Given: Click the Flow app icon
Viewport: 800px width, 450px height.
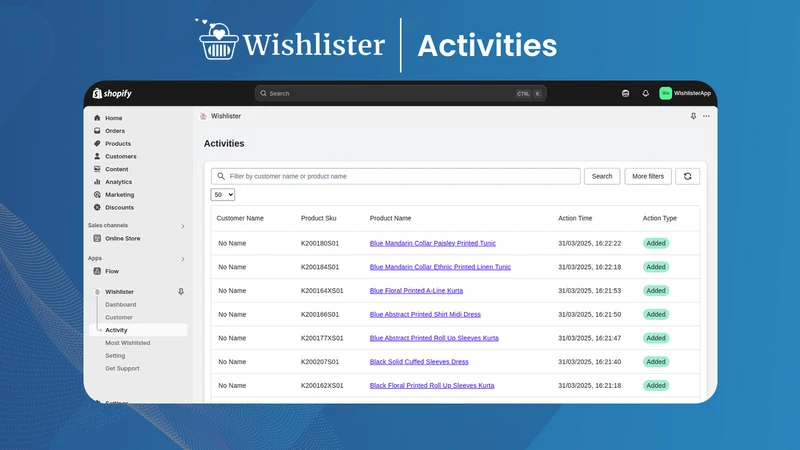Looking at the screenshot, I should (97, 271).
